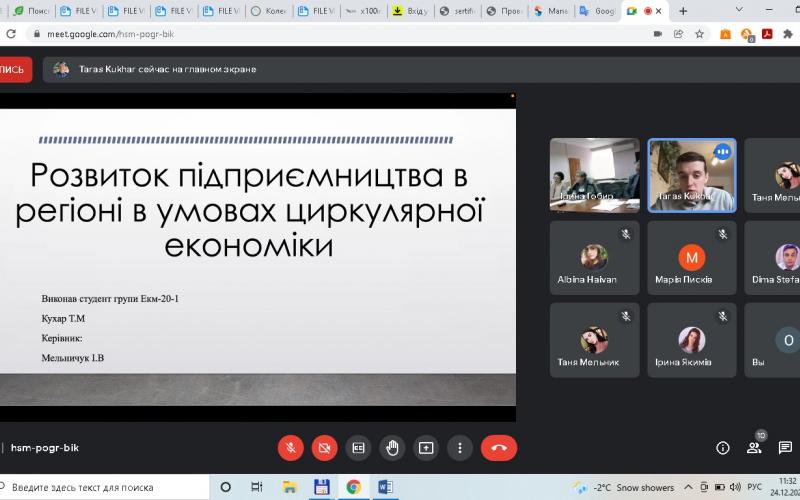Leave the call with the red hang-up button

pos(499,448)
